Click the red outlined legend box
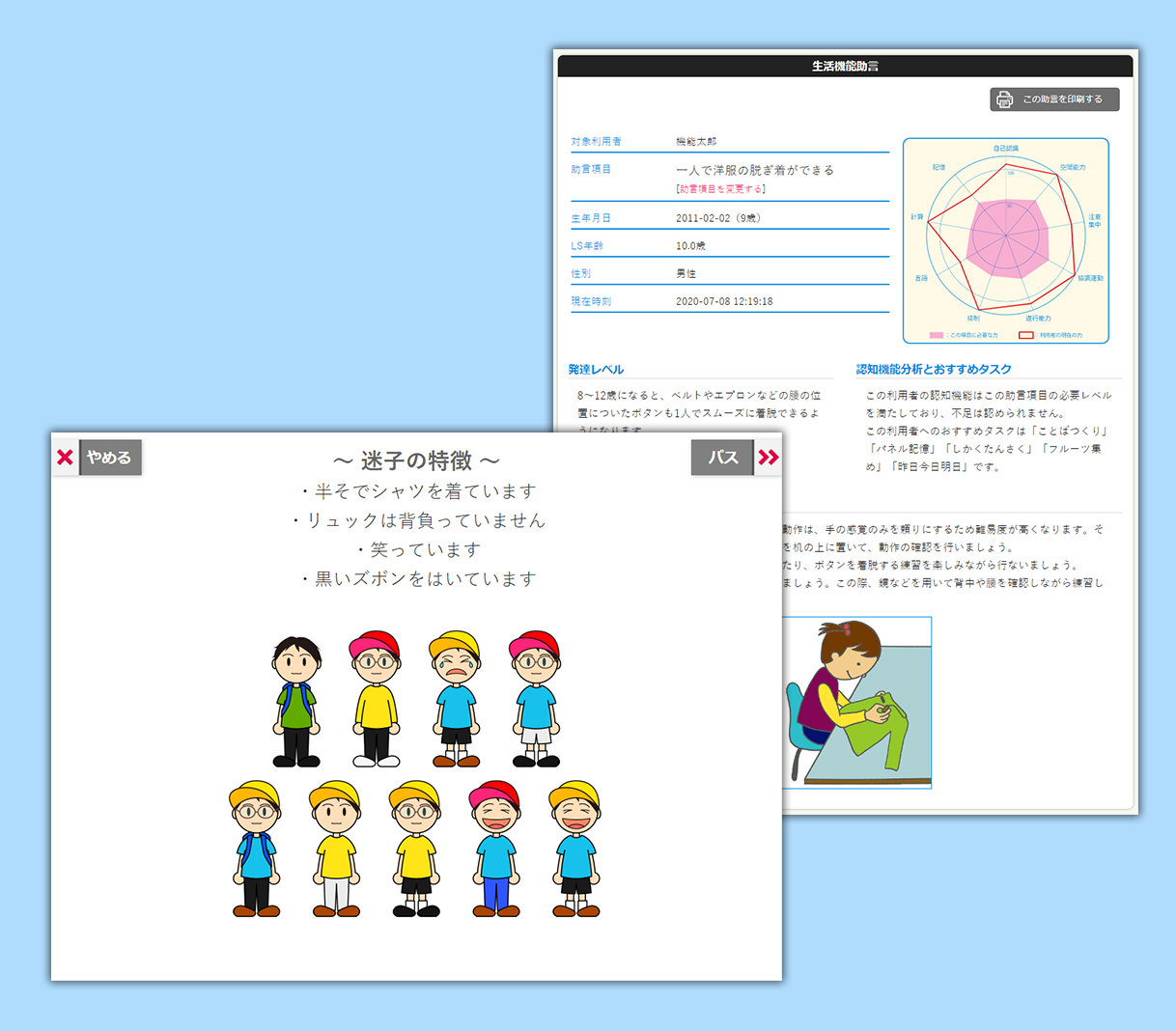1176x1031 pixels. point(1025,335)
